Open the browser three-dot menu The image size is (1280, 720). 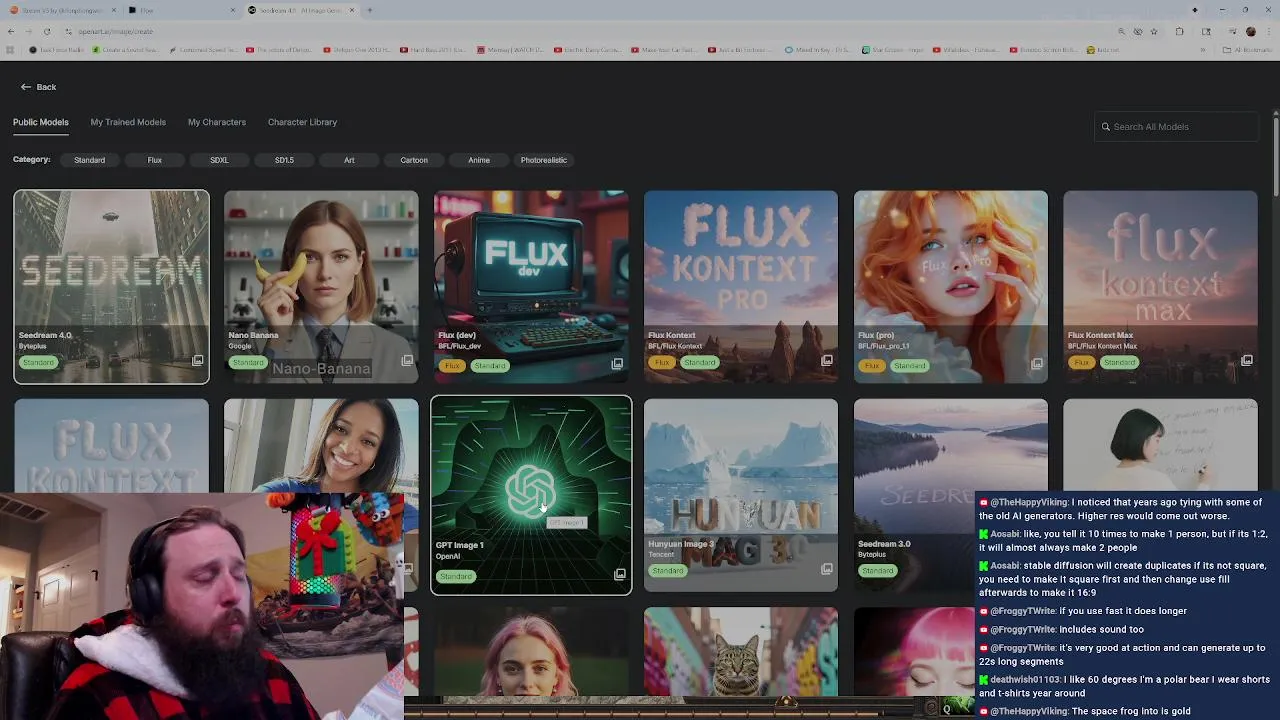(x=1268, y=31)
